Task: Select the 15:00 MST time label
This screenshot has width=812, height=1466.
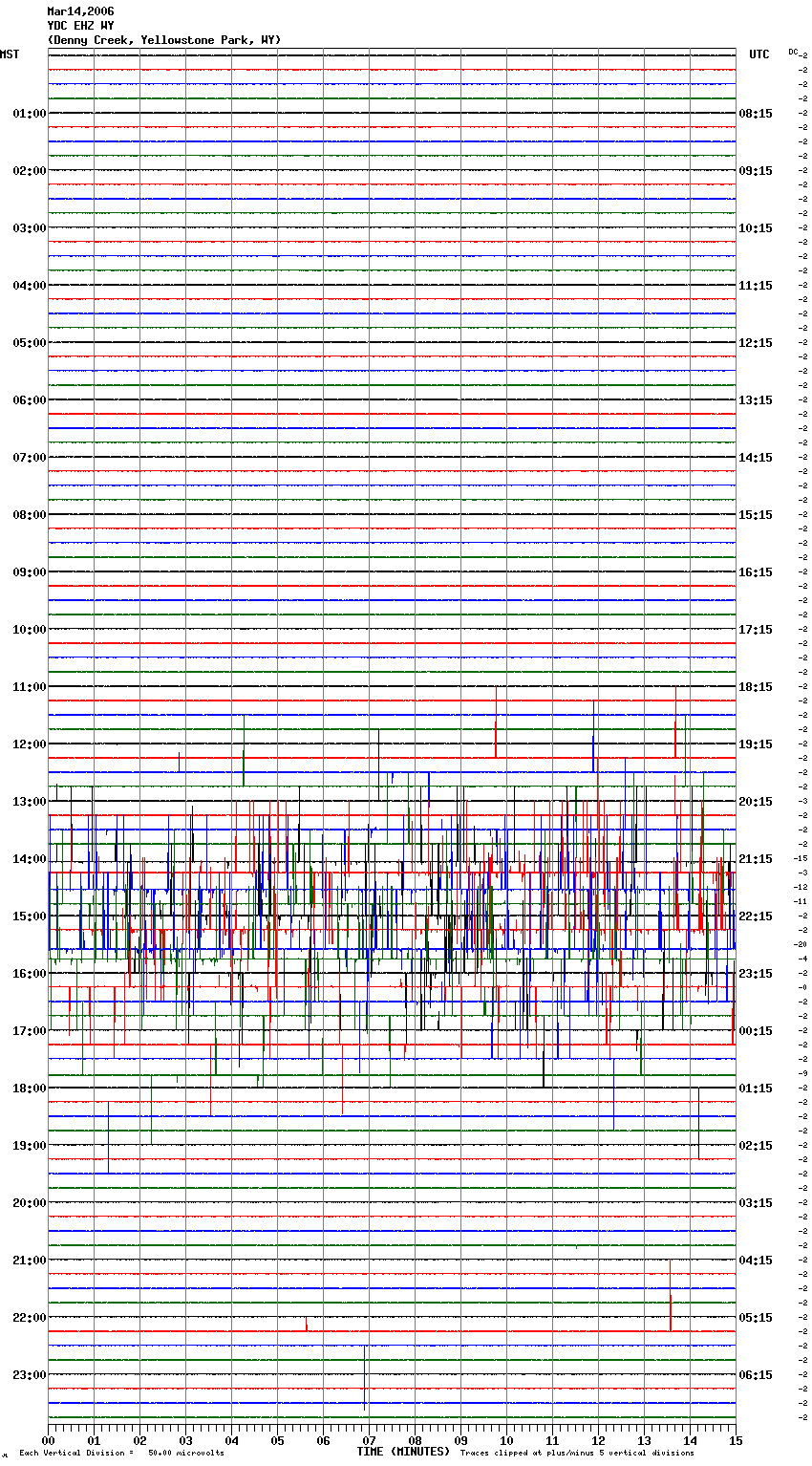Action: (x=30, y=916)
